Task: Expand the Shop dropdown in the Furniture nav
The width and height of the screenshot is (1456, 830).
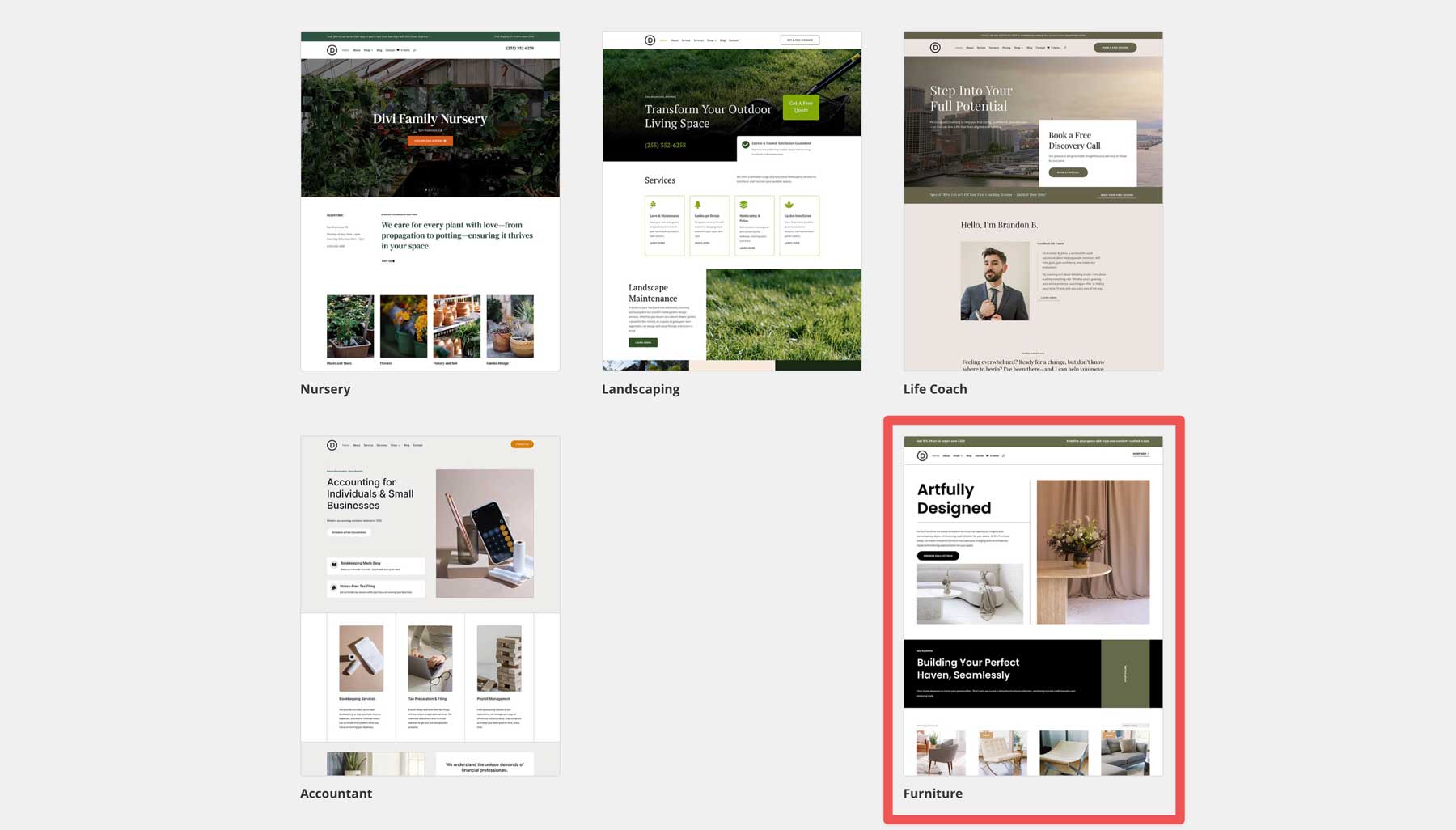Action: (x=957, y=455)
